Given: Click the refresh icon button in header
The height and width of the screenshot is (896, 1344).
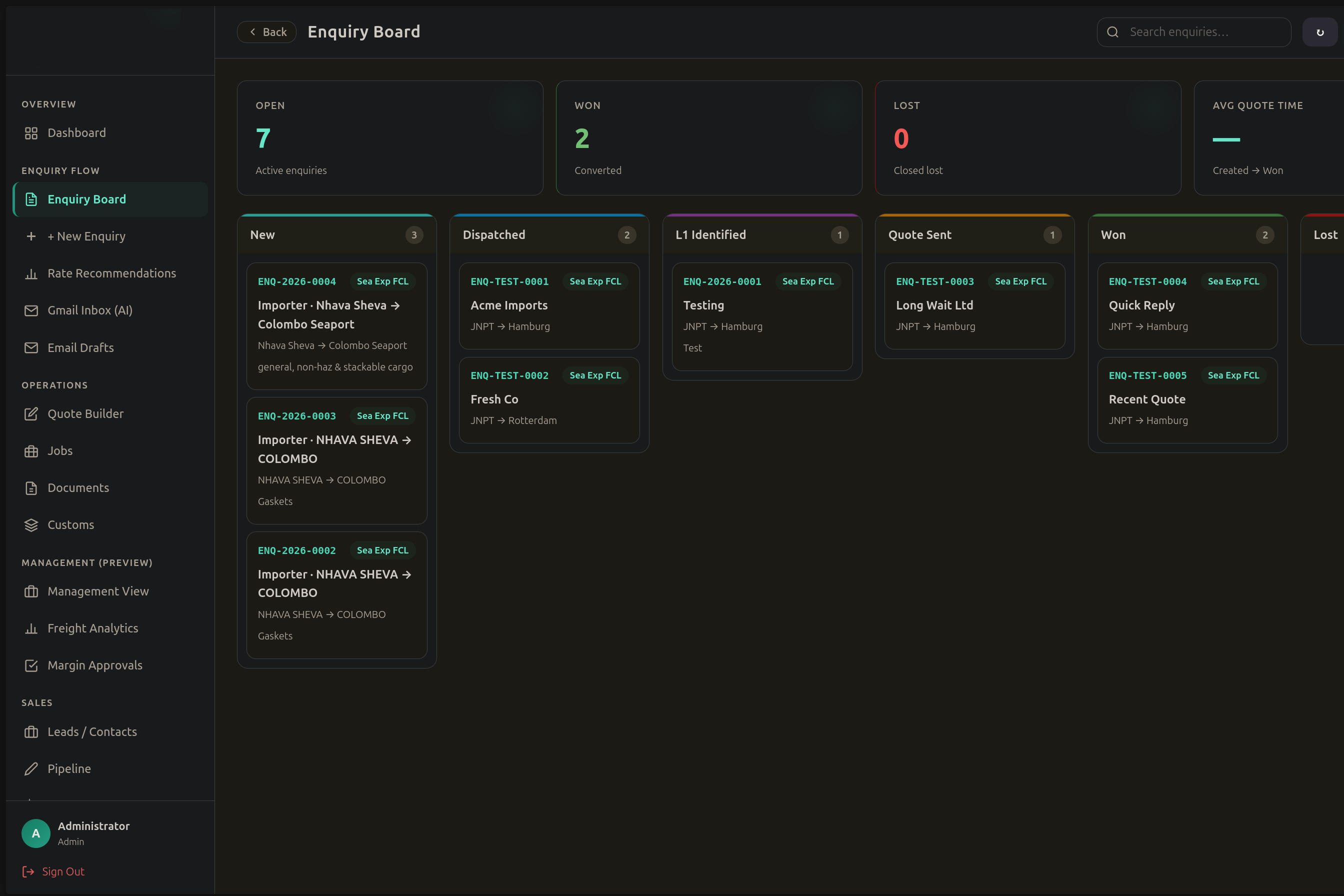Looking at the screenshot, I should click(1319, 32).
